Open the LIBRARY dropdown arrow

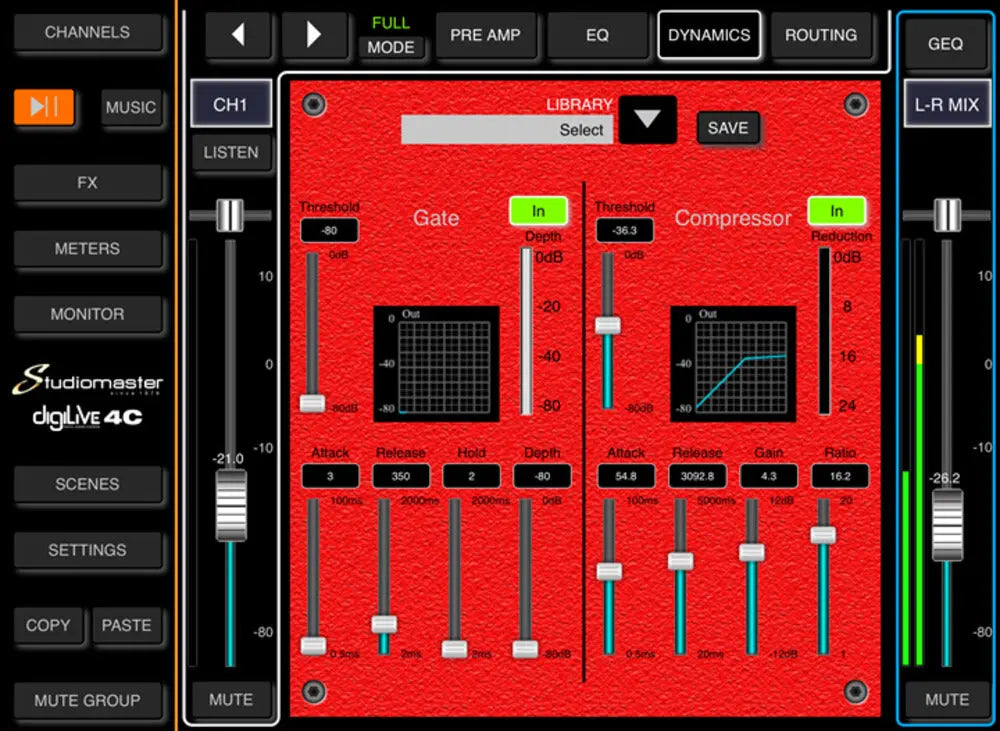[x=648, y=119]
